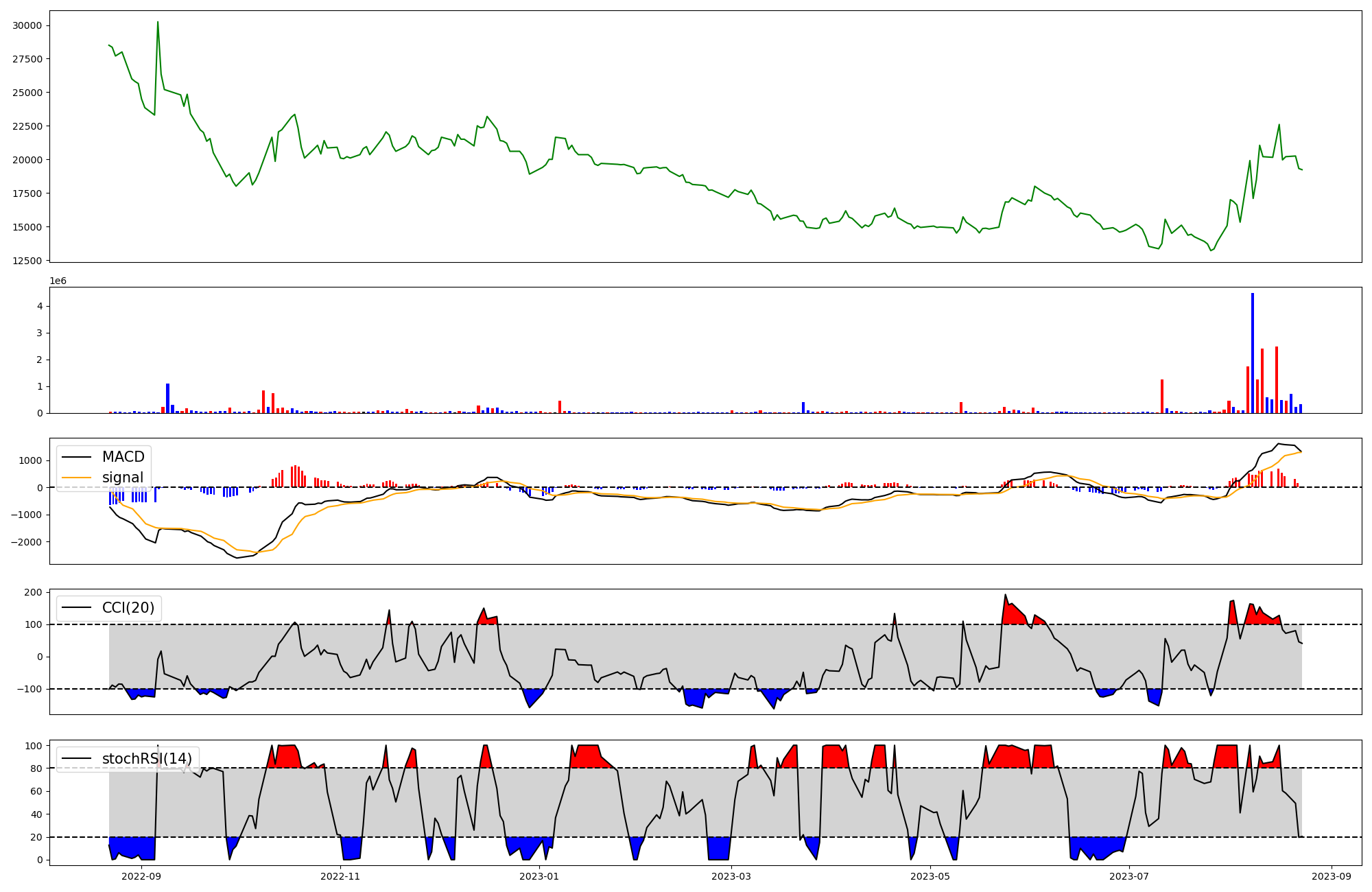
Task: Click the 80 label on stochRSI axis
Action: pyautogui.click(x=37, y=768)
